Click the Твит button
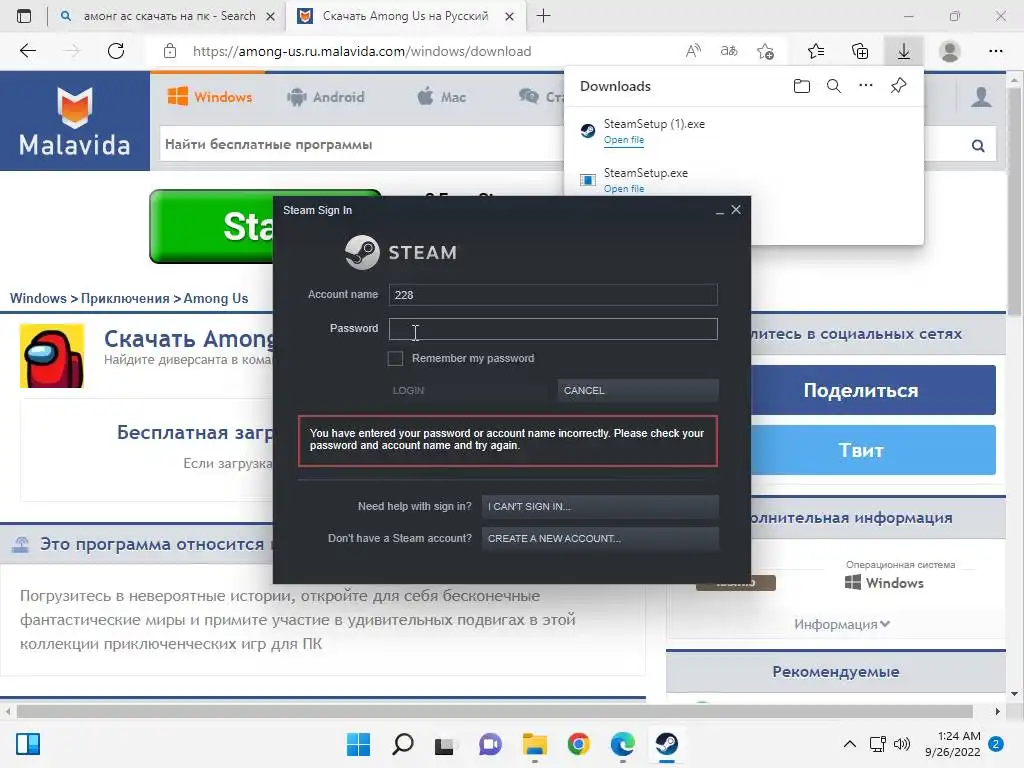Viewport: 1024px width, 768px height. [x=873, y=450]
